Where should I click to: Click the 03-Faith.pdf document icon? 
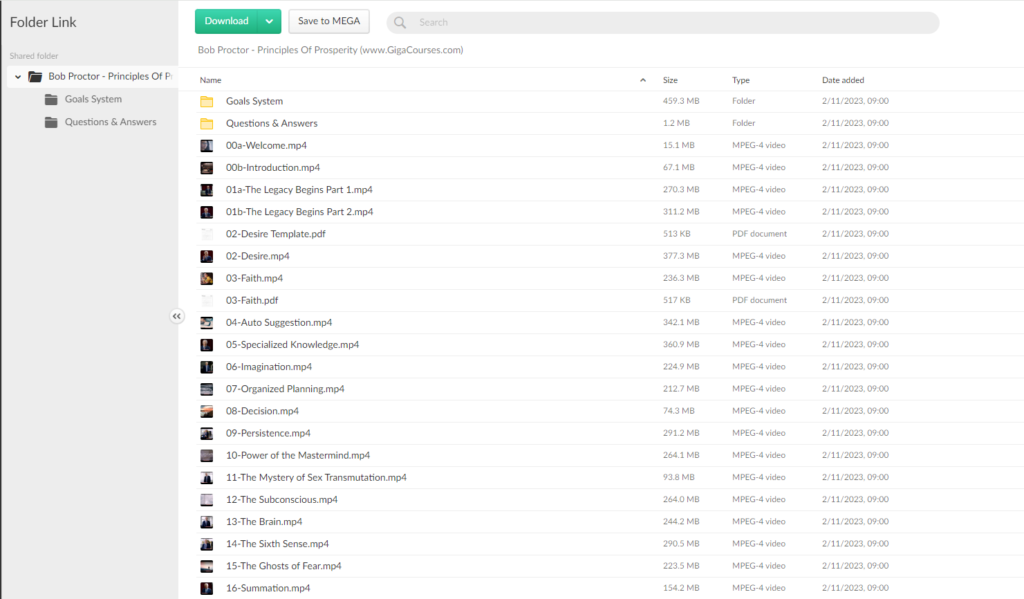click(207, 300)
